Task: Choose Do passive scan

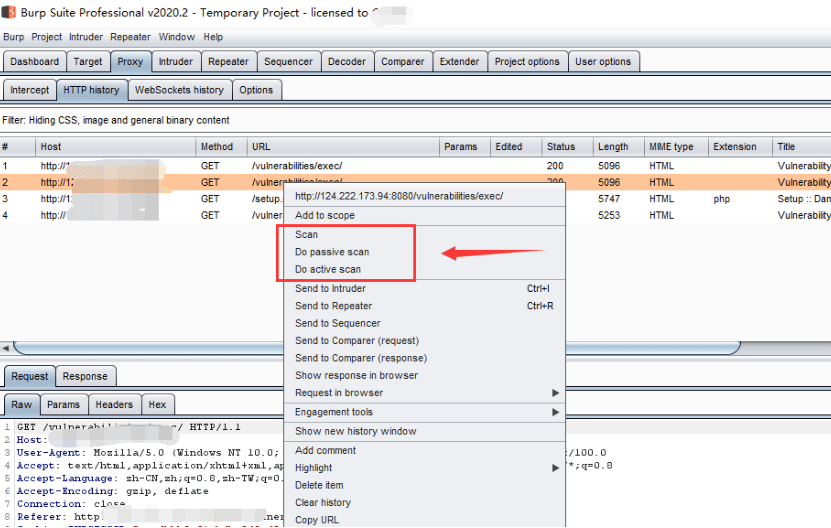Action: (x=332, y=252)
